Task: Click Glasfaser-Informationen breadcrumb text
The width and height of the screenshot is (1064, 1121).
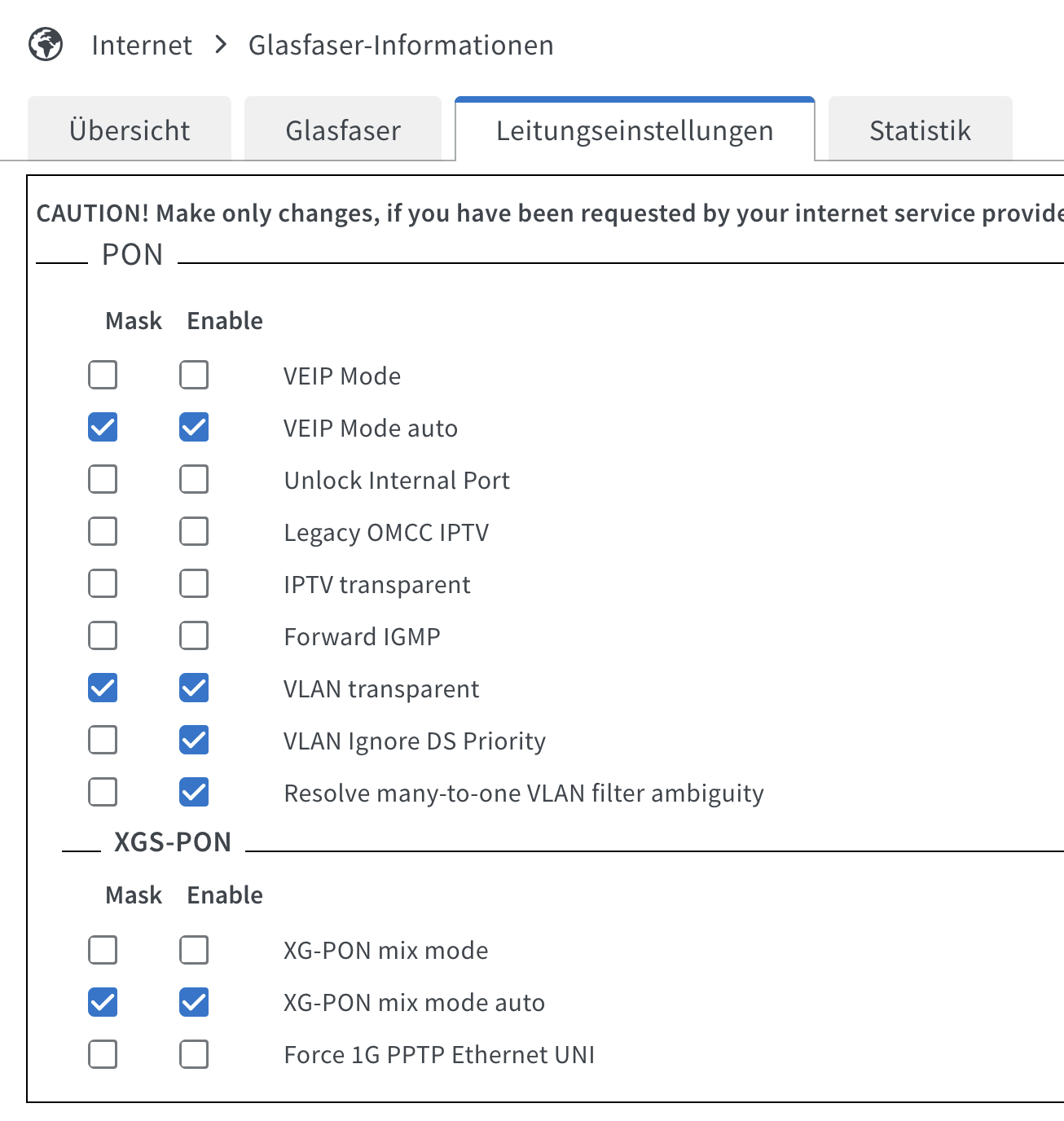Action: pos(401,45)
